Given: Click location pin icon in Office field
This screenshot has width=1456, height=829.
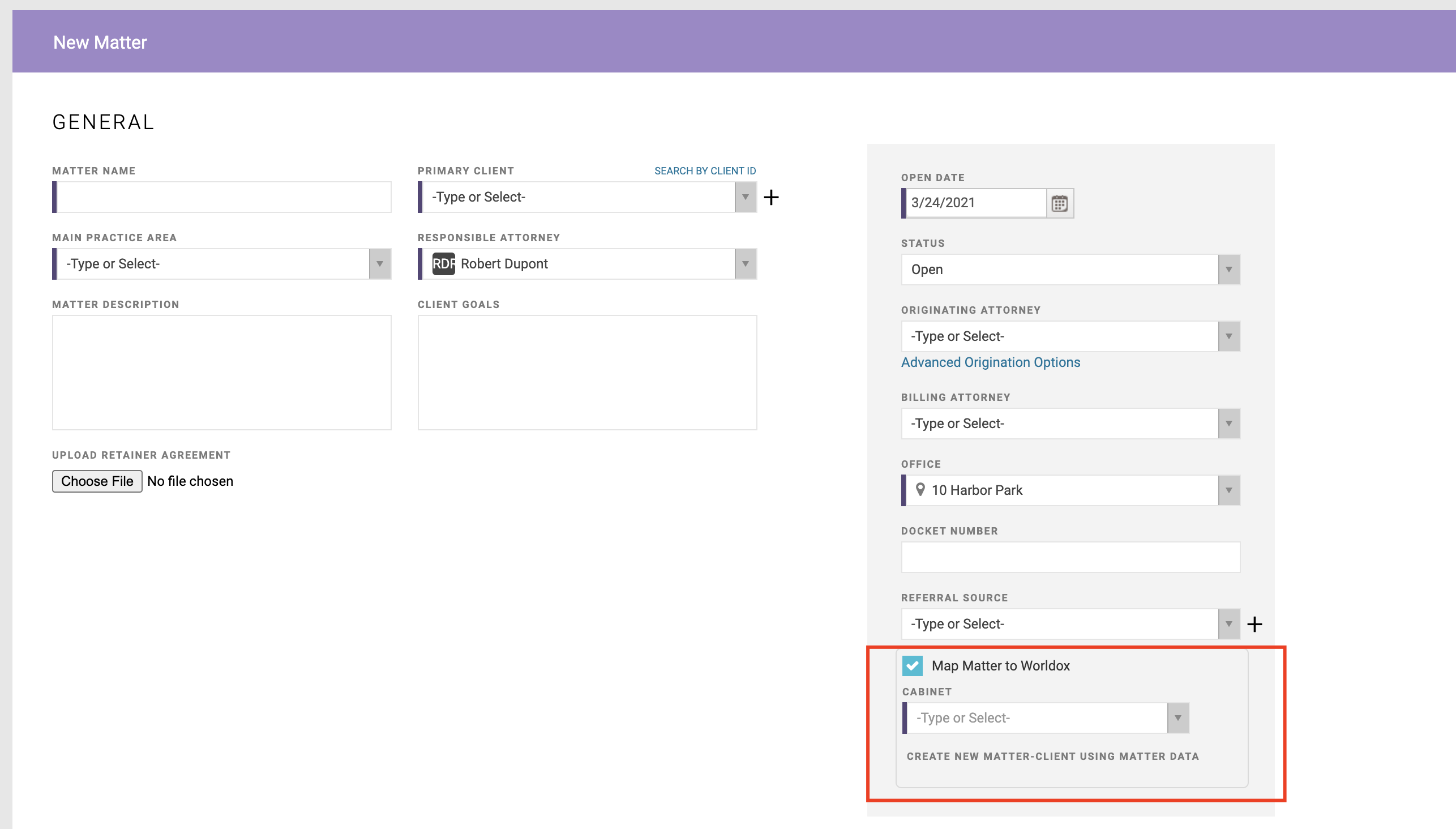Looking at the screenshot, I should pyautogui.click(x=920, y=490).
